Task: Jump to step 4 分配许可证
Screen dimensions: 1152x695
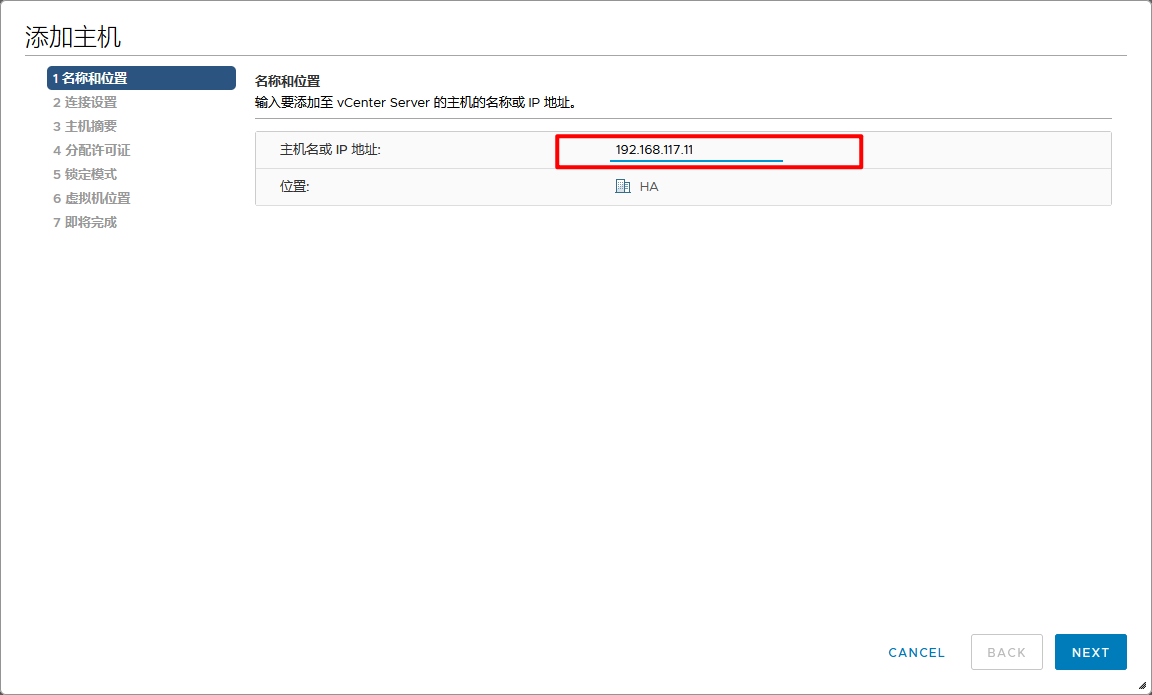Action: 91,150
